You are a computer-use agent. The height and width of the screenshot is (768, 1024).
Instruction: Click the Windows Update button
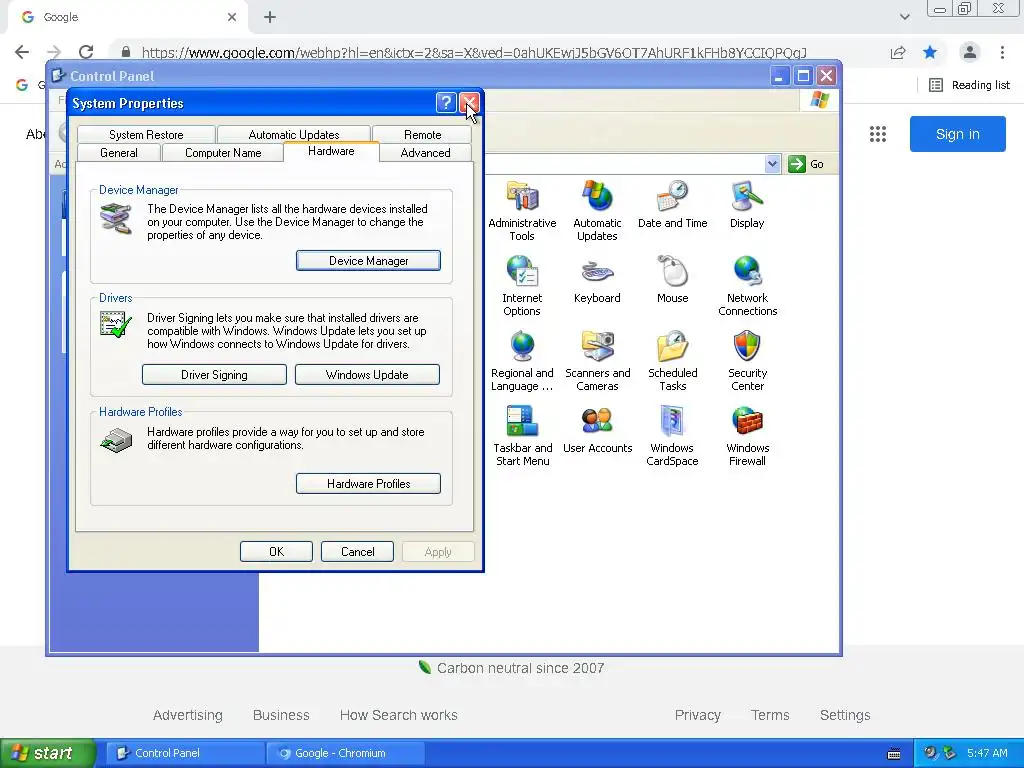[x=367, y=375]
